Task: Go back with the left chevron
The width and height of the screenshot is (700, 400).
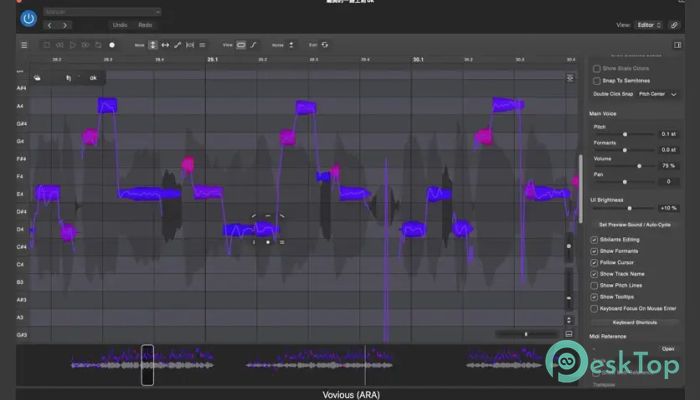Action: [50, 25]
